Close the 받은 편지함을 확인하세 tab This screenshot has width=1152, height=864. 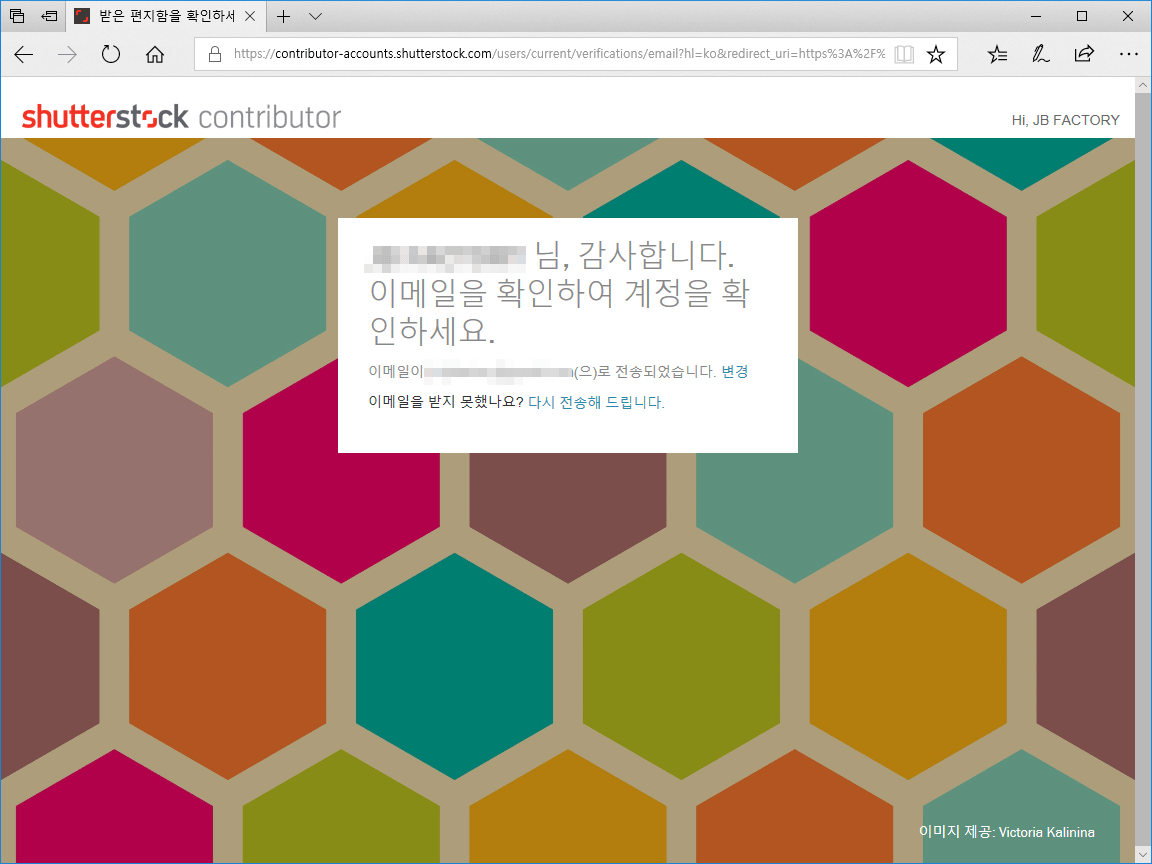point(250,16)
